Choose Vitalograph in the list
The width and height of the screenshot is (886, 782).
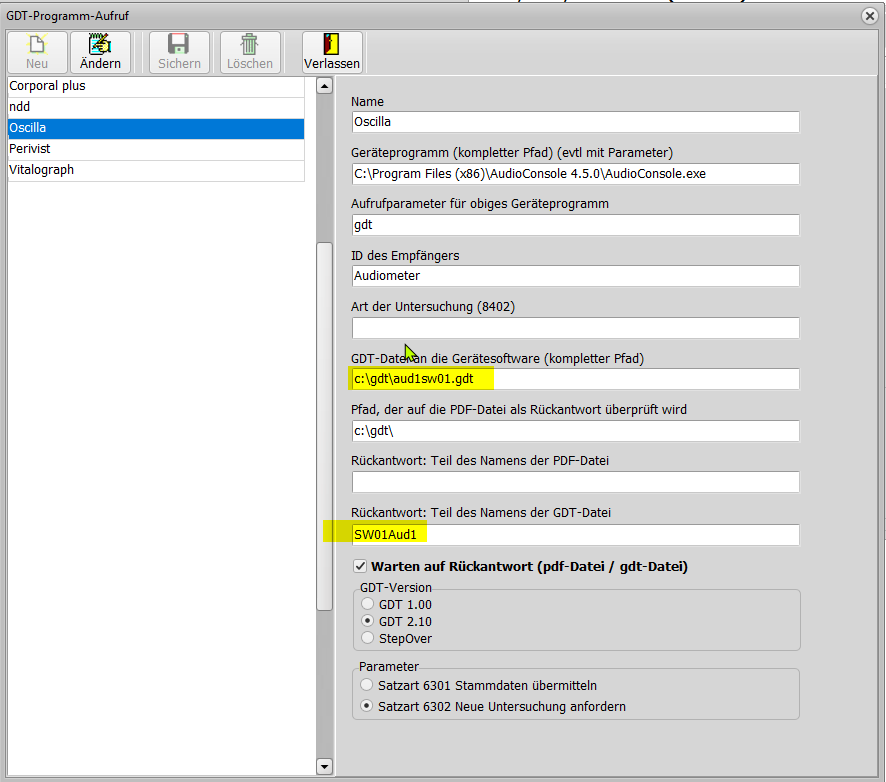155,170
